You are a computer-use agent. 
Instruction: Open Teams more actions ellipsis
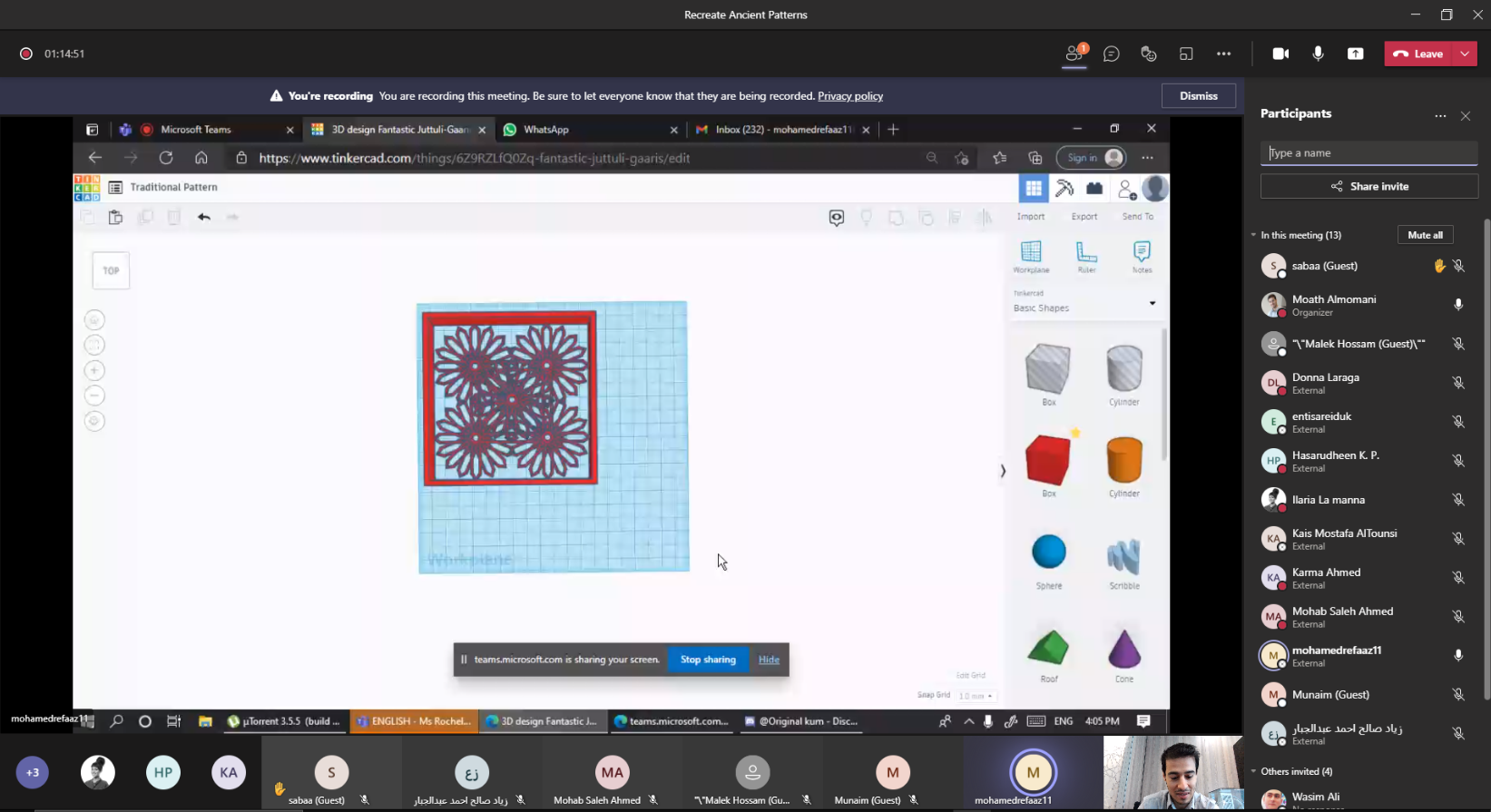(x=1223, y=54)
